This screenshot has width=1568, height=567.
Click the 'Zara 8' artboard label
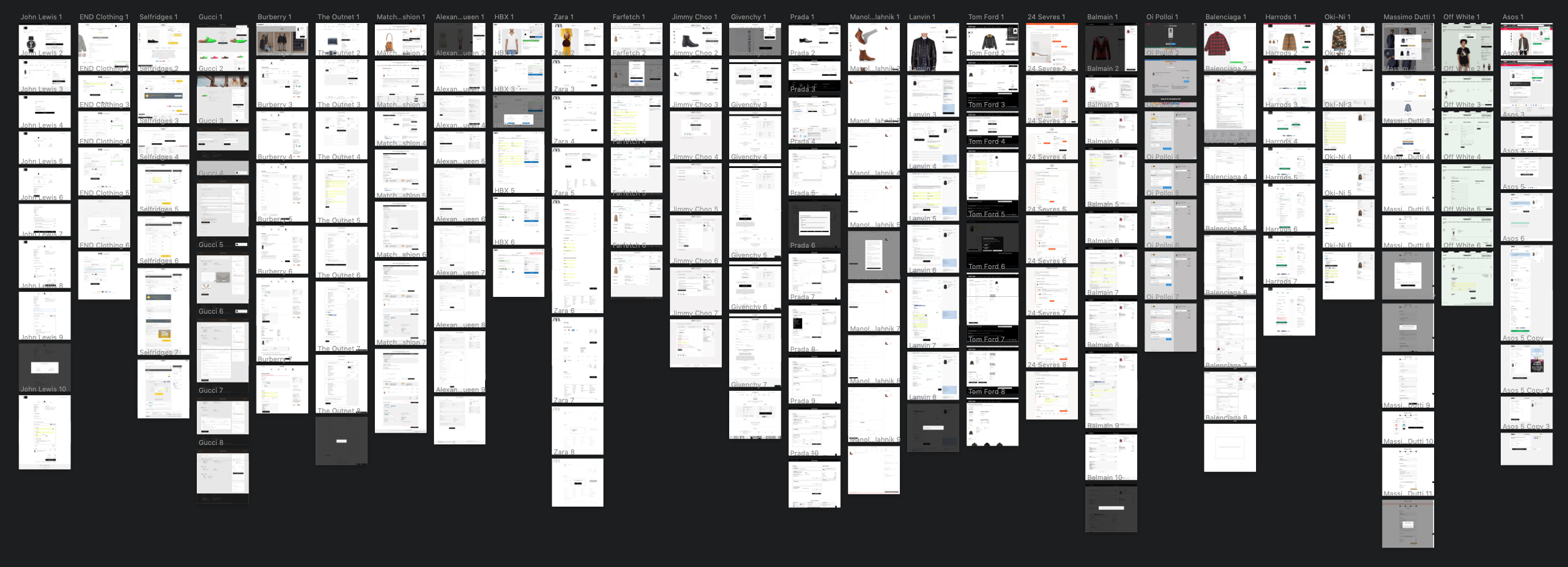tap(564, 452)
